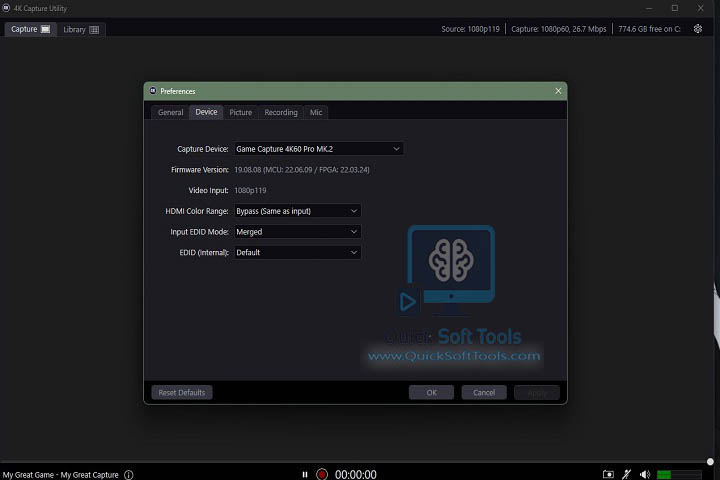Mute audio with the speaker icon
The width and height of the screenshot is (720, 480).
pyautogui.click(x=645, y=474)
